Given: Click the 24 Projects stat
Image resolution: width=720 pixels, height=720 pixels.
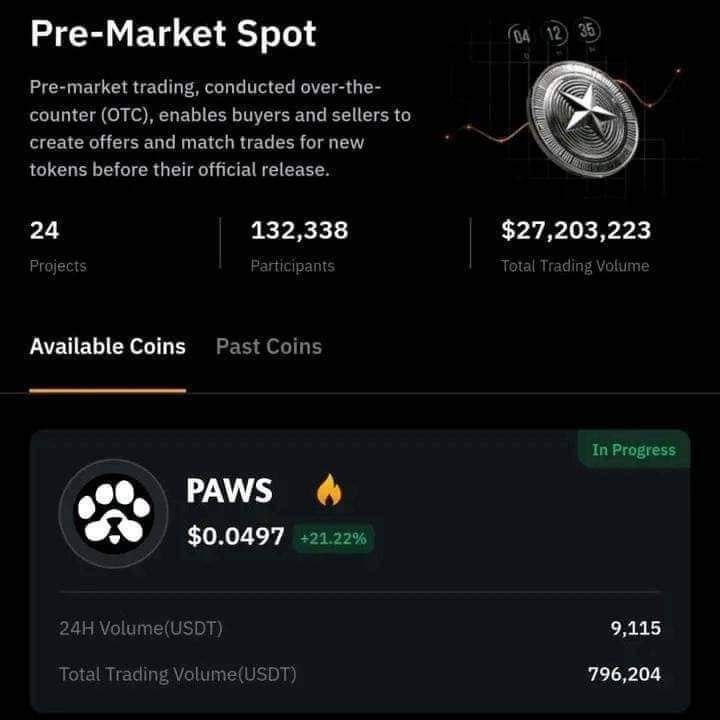Looking at the screenshot, I should coord(45,231).
